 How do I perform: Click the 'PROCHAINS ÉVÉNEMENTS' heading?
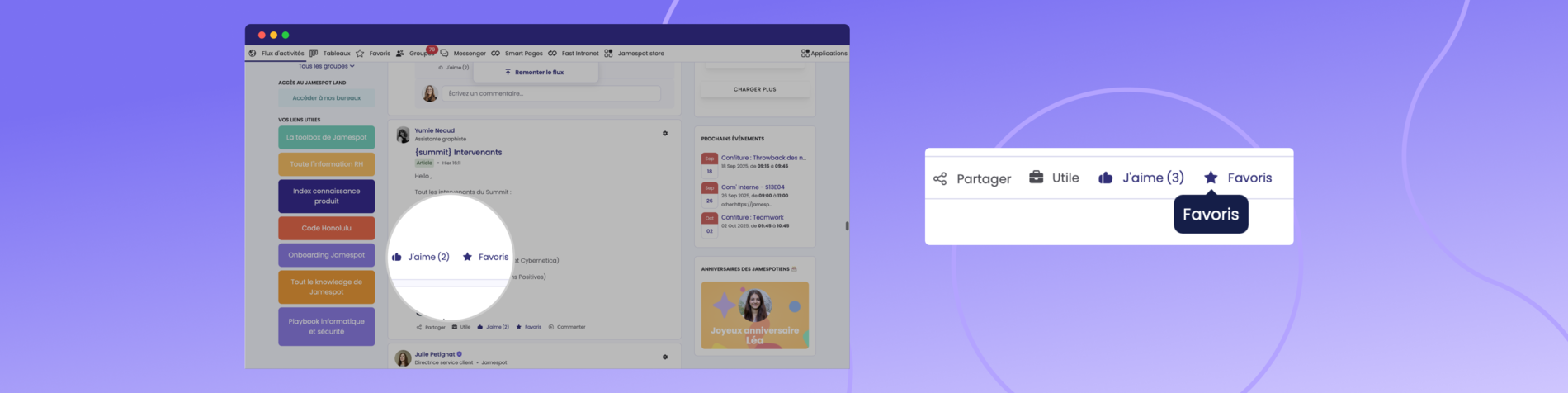733,139
